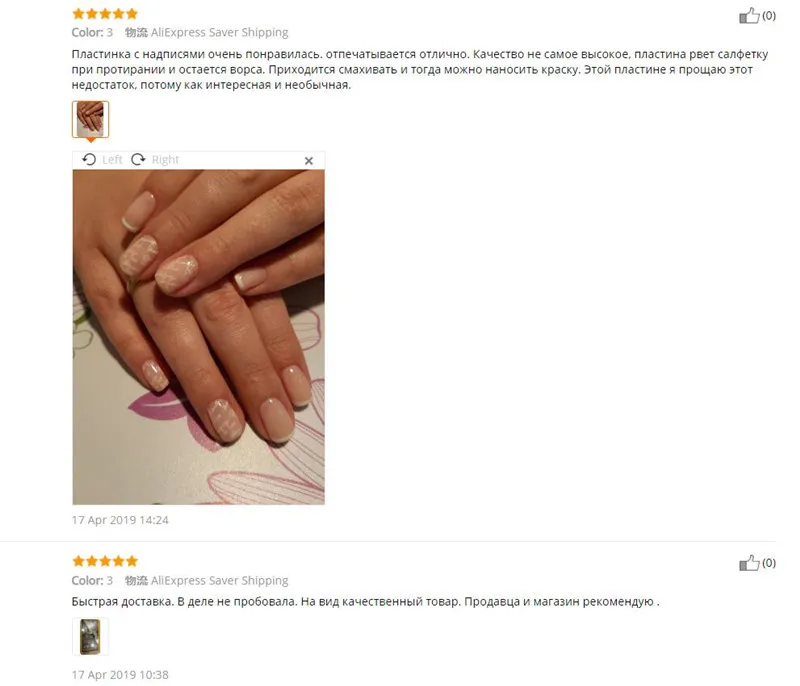Click the enlarged nails photo
The width and height of the screenshot is (800, 686).
[x=198, y=337]
